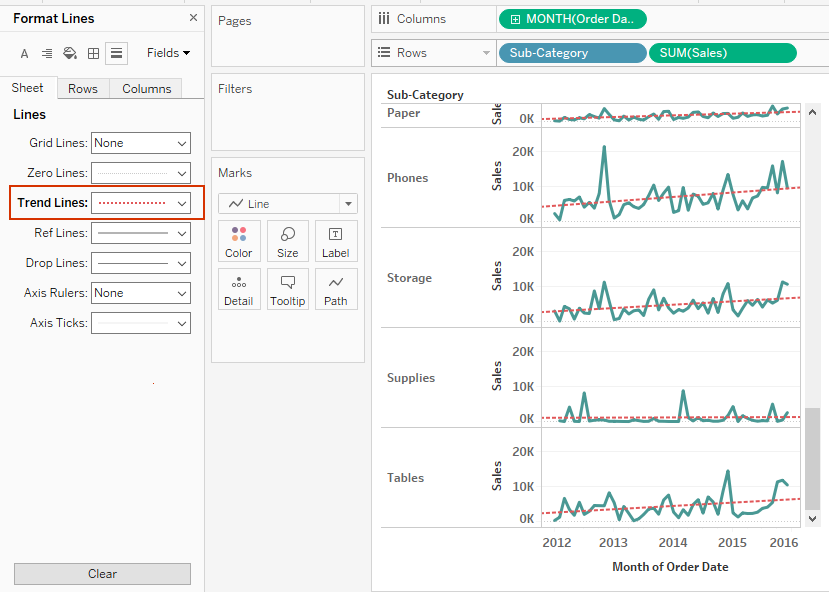
Task: Open the Path mark card
Action: pos(336,289)
